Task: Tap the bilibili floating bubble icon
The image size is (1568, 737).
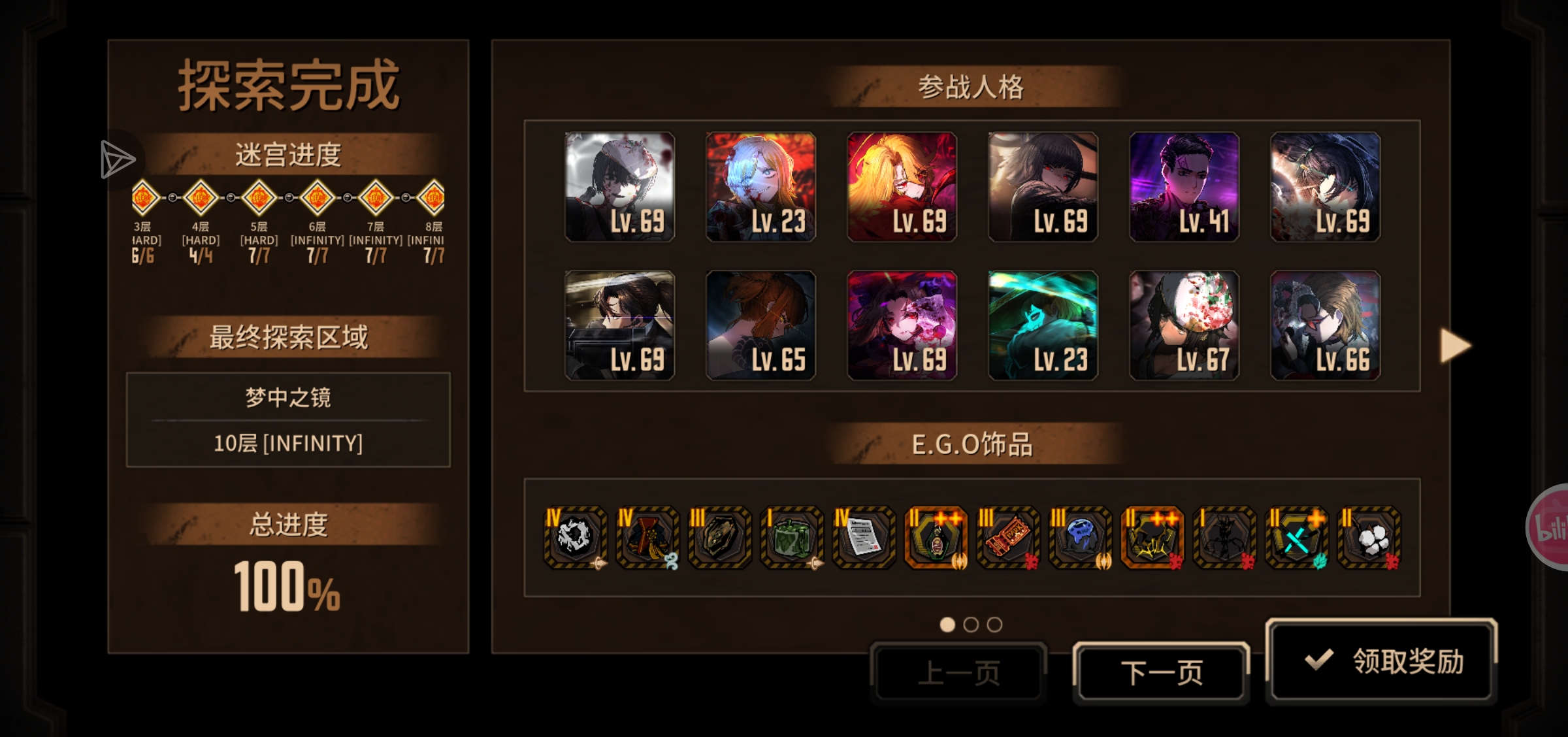Action: [1548, 527]
